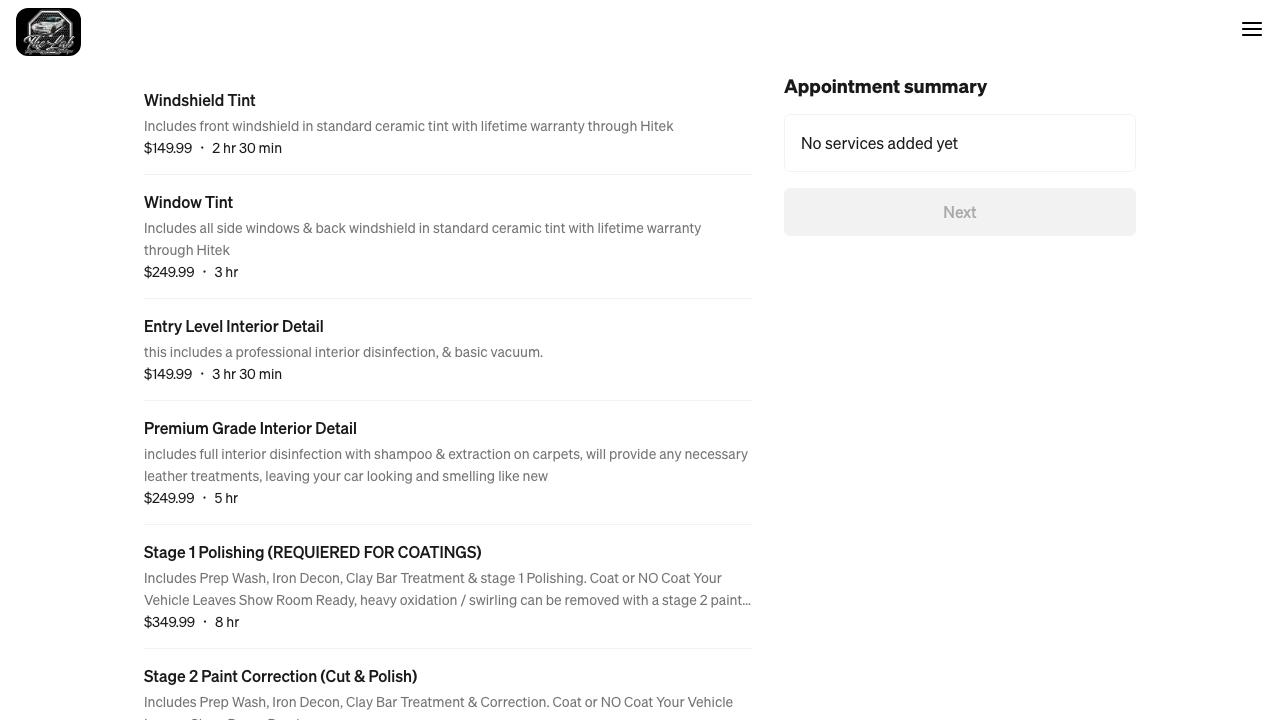
Task: Click the $149.99 2 hr 30 min line
Action: [213, 148]
